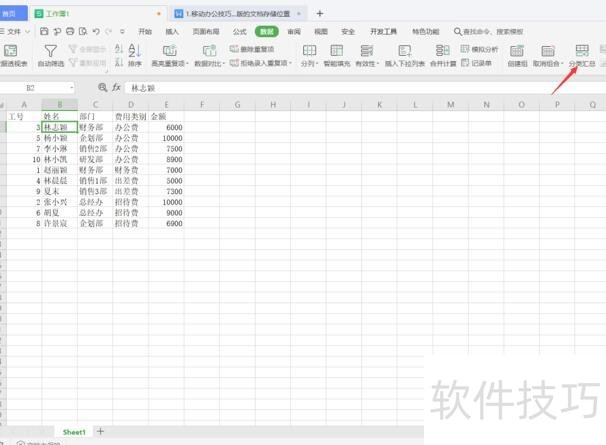Click the highlight duplicates (高亮重复项) icon
Viewport: 606px width, 445px height.
(x=169, y=51)
